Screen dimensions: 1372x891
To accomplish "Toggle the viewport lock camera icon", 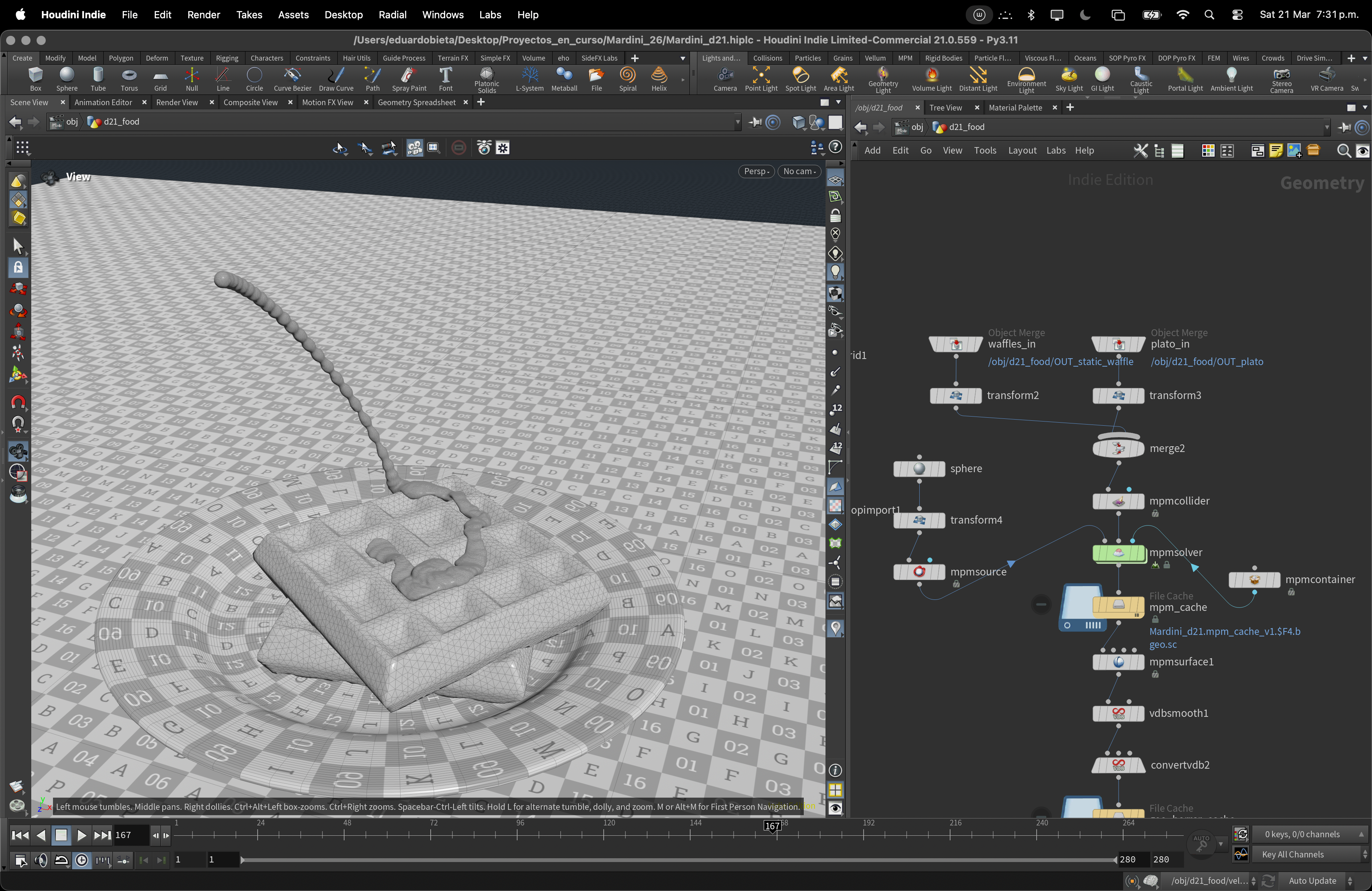I will (x=835, y=216).
